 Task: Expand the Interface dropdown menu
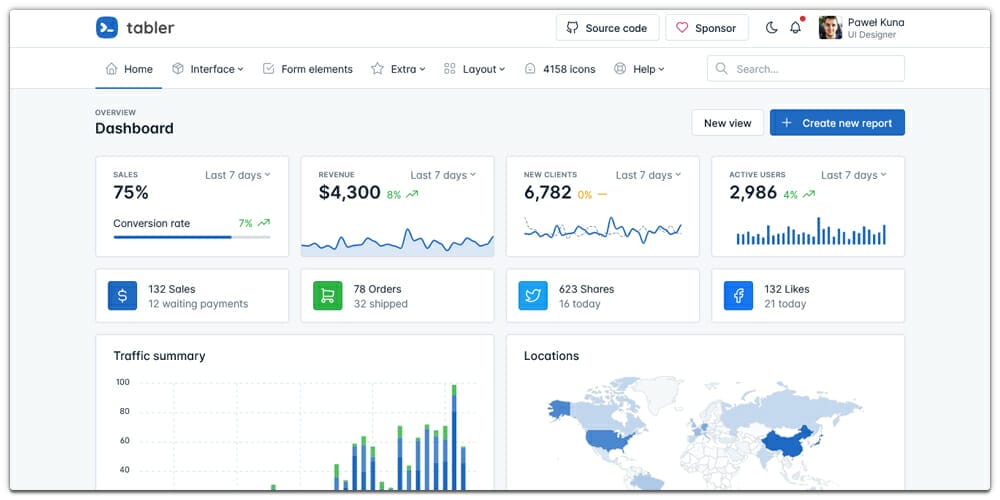(207, 69)
